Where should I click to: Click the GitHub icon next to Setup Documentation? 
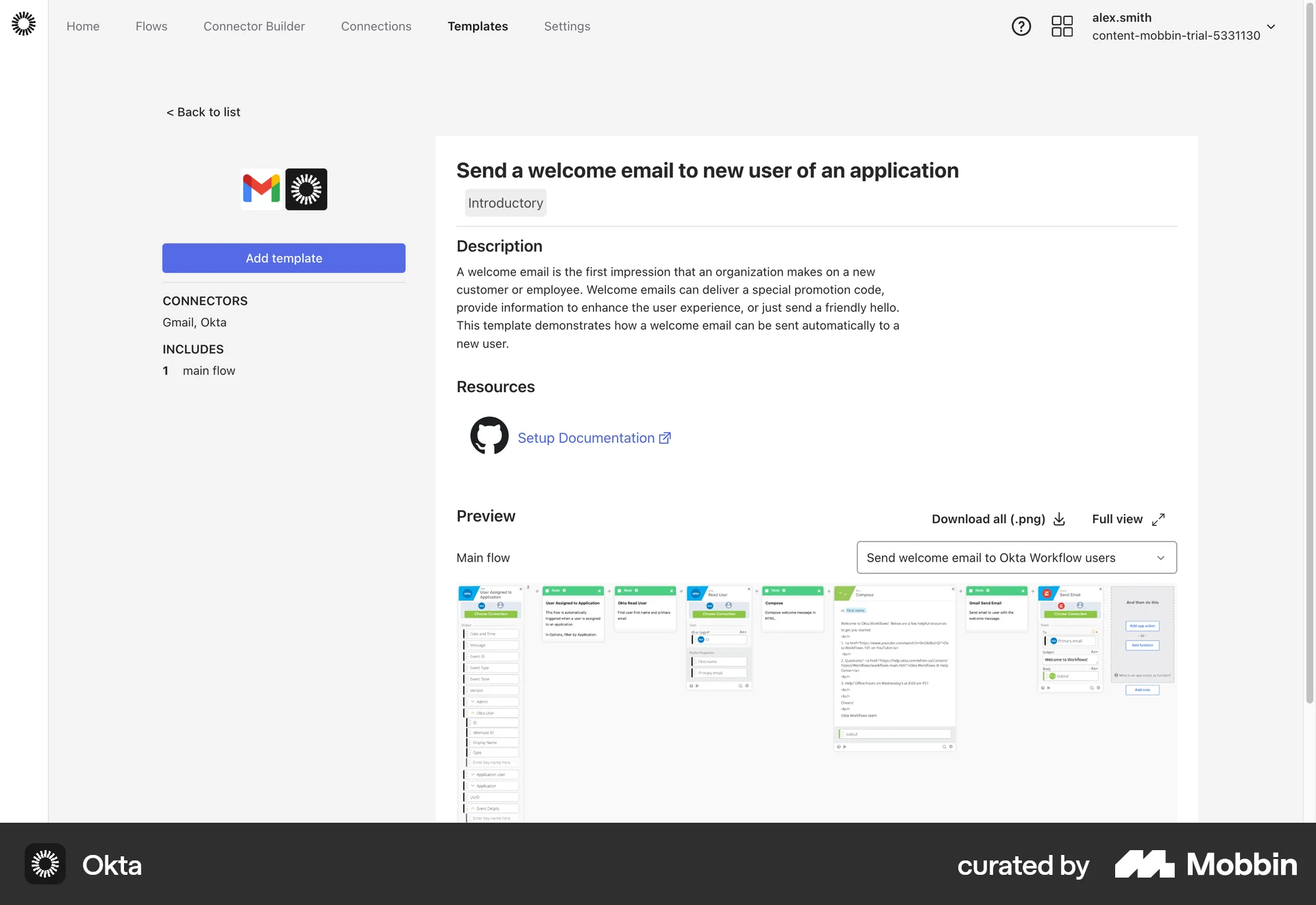(489, 436)
